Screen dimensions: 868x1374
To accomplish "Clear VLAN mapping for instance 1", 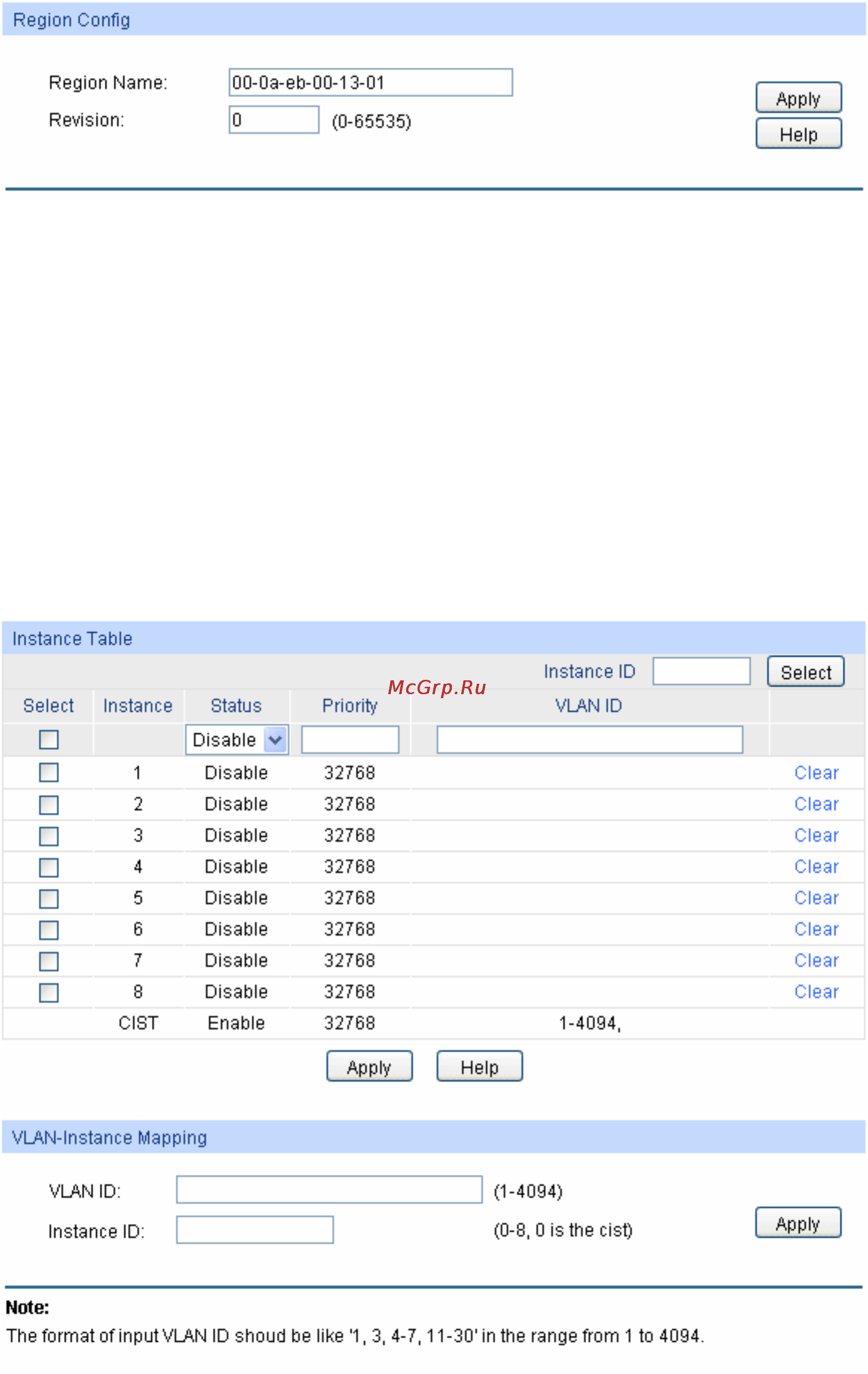I will pyautogui.click(x=816, y=773).
